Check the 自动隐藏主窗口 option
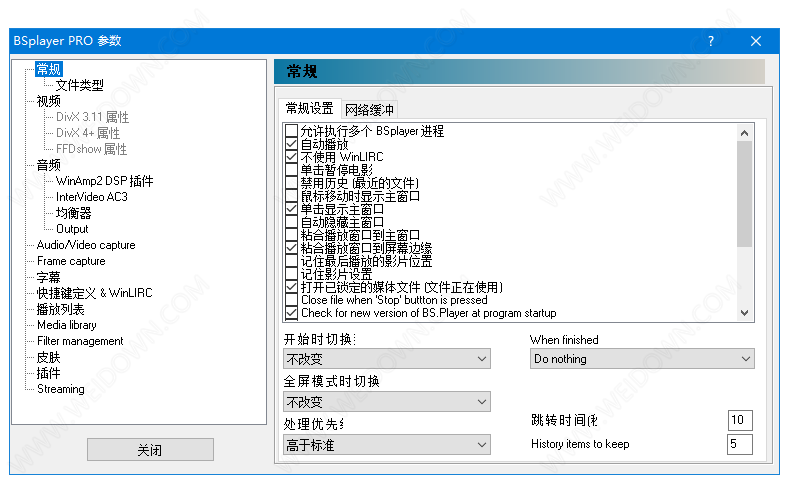The height and width of the screenshot is (500, 790). click(291, 222)
